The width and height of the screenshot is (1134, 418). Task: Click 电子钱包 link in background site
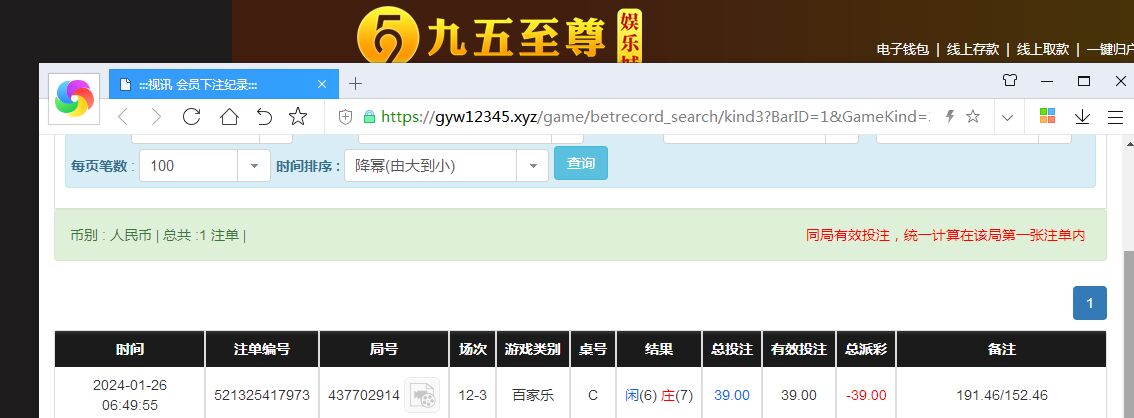903,49
